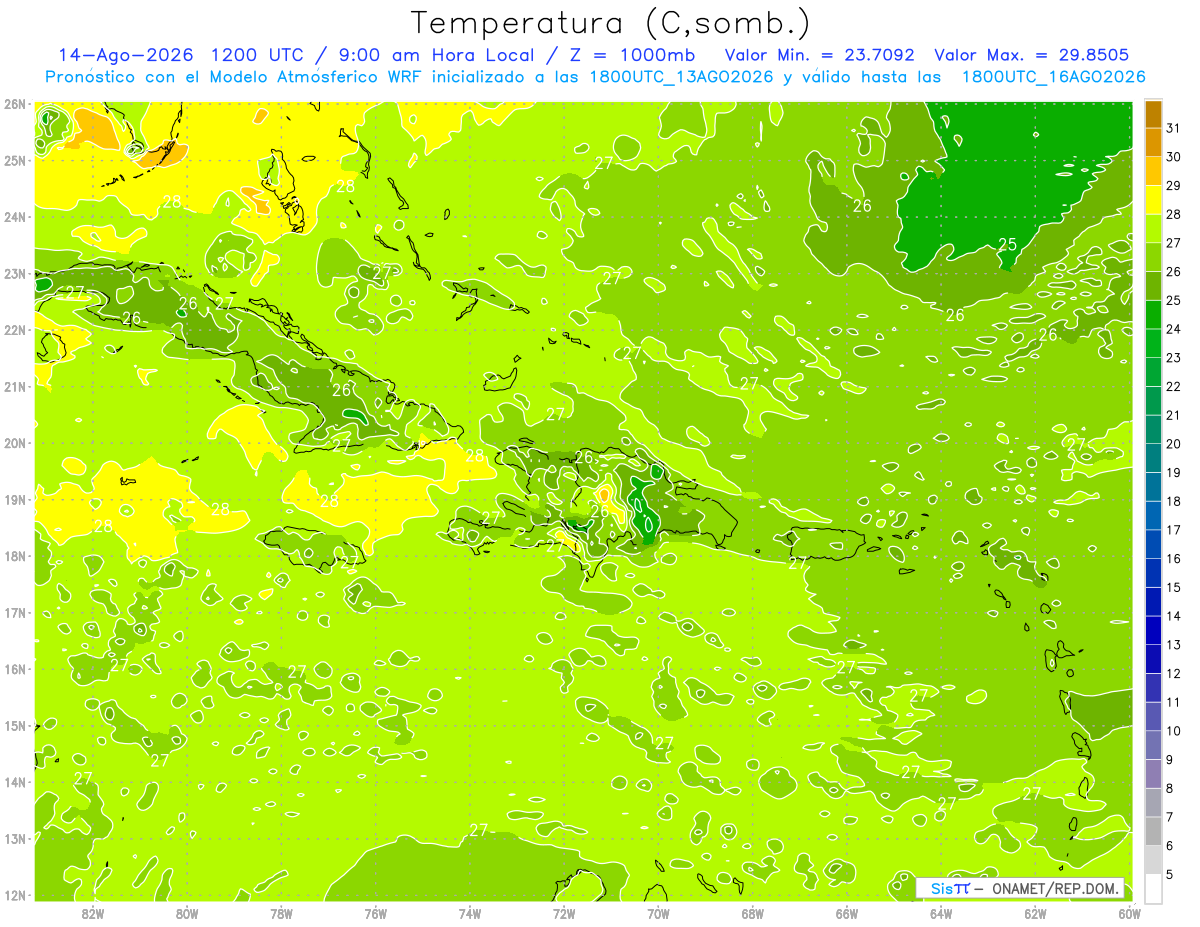Click the '64W' longitude axis label
This screenshot has height=927, width=1200.
[941, 913]
